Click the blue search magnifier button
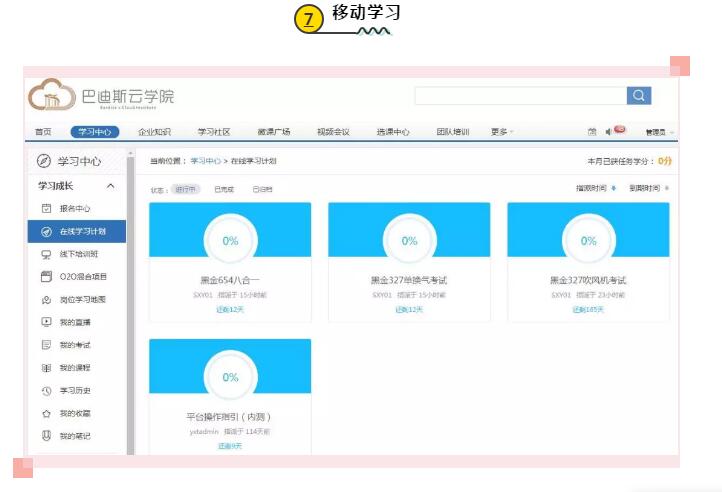Viewport: 722px width, 492px height. click(639, 96)
